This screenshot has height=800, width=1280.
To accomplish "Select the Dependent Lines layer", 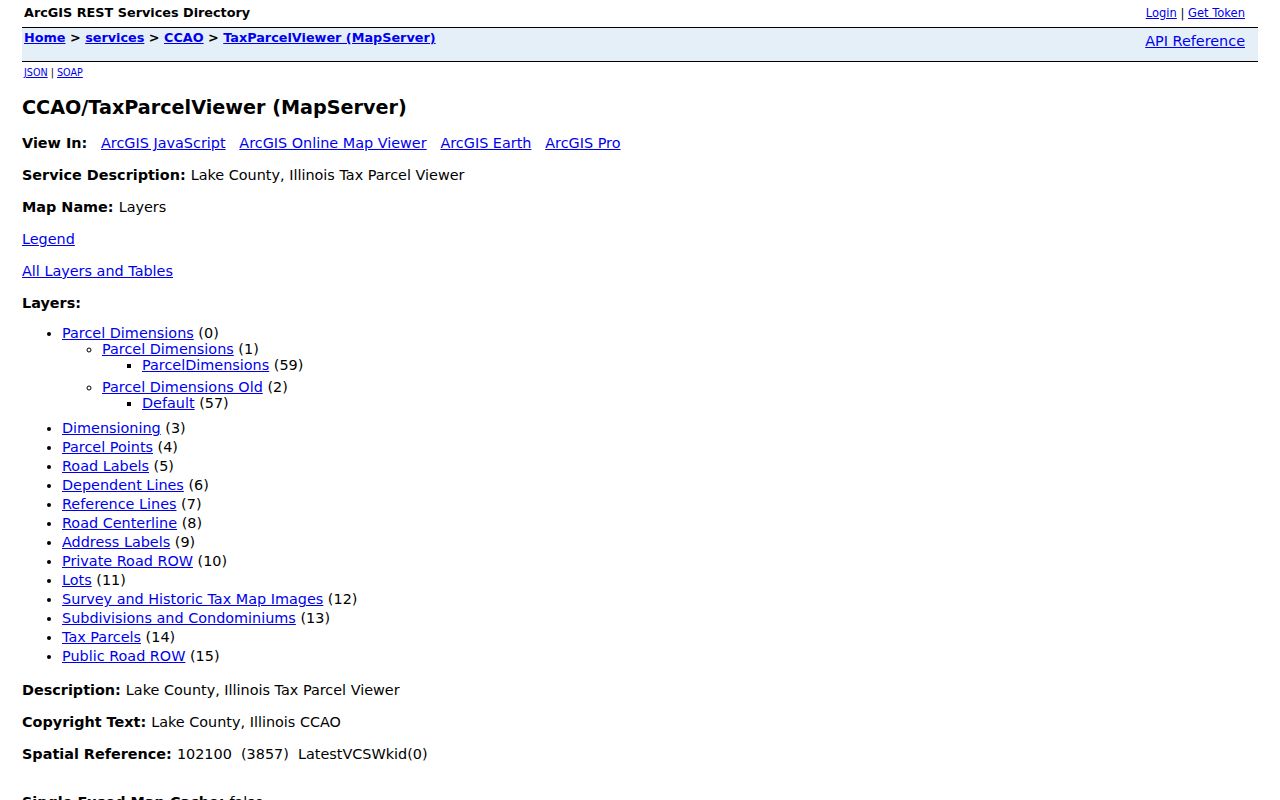I will (x=123, y=485).
